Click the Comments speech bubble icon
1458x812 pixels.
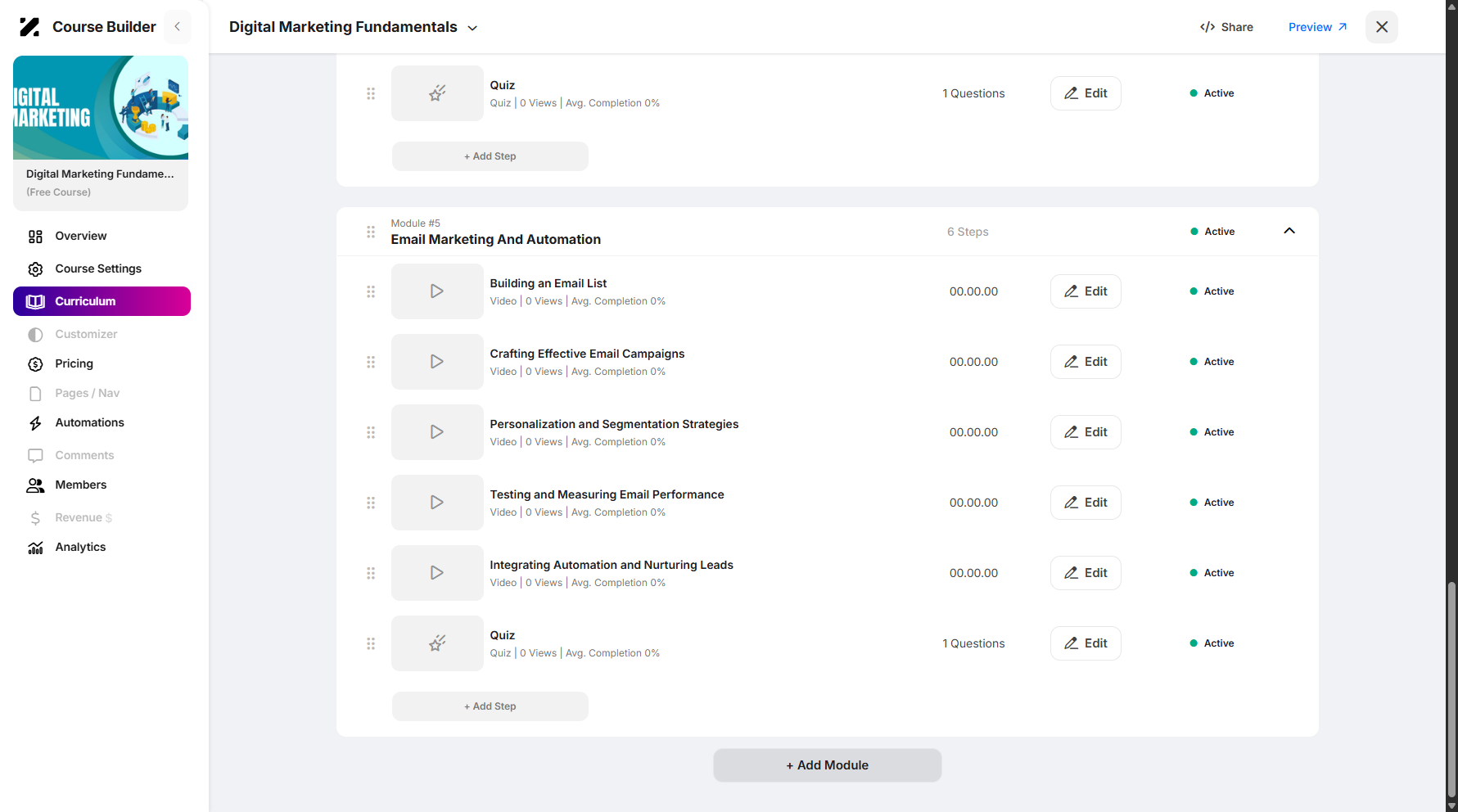click(x=35, y=456)
